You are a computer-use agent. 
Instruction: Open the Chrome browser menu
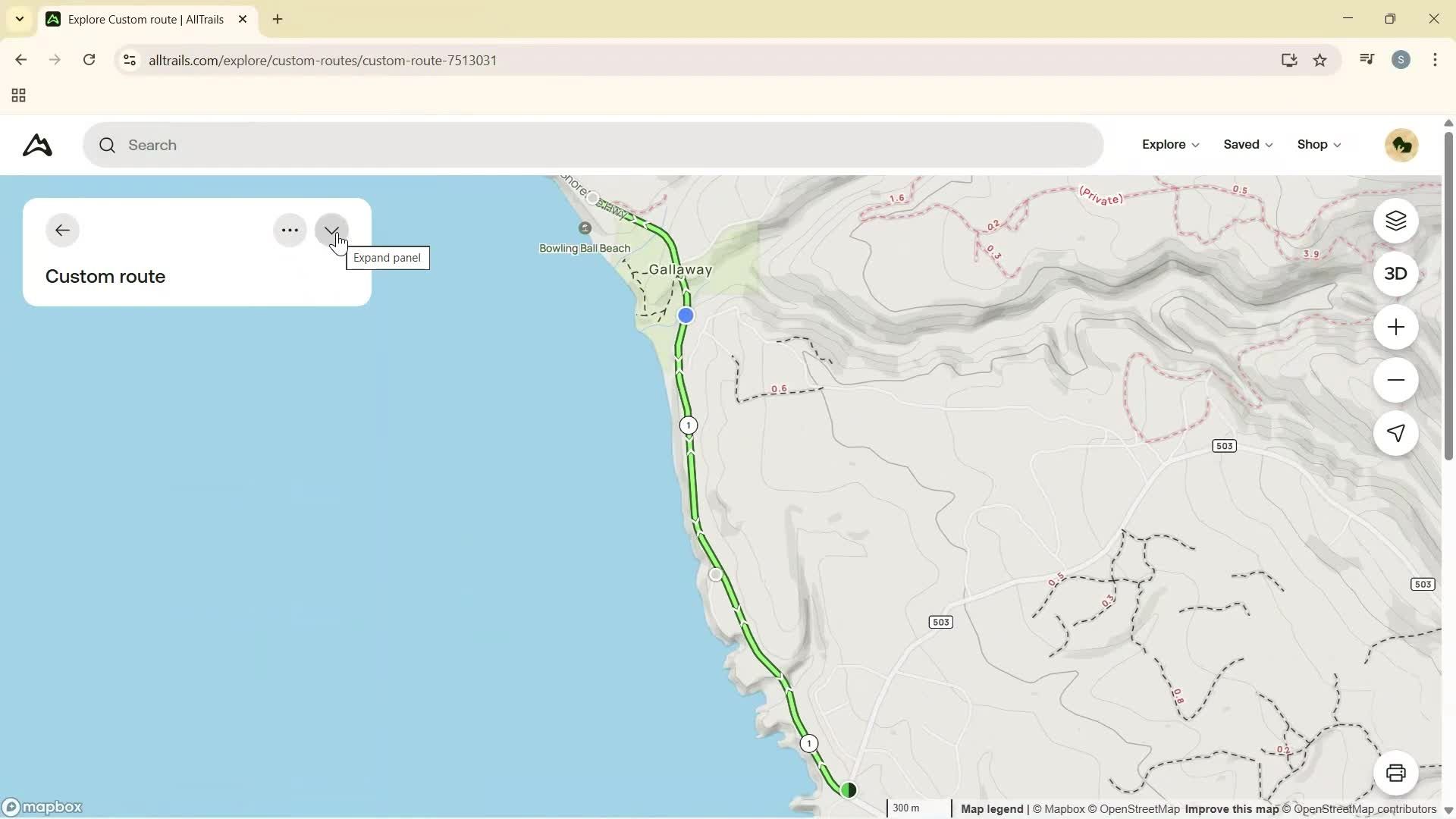point(1435,60)
